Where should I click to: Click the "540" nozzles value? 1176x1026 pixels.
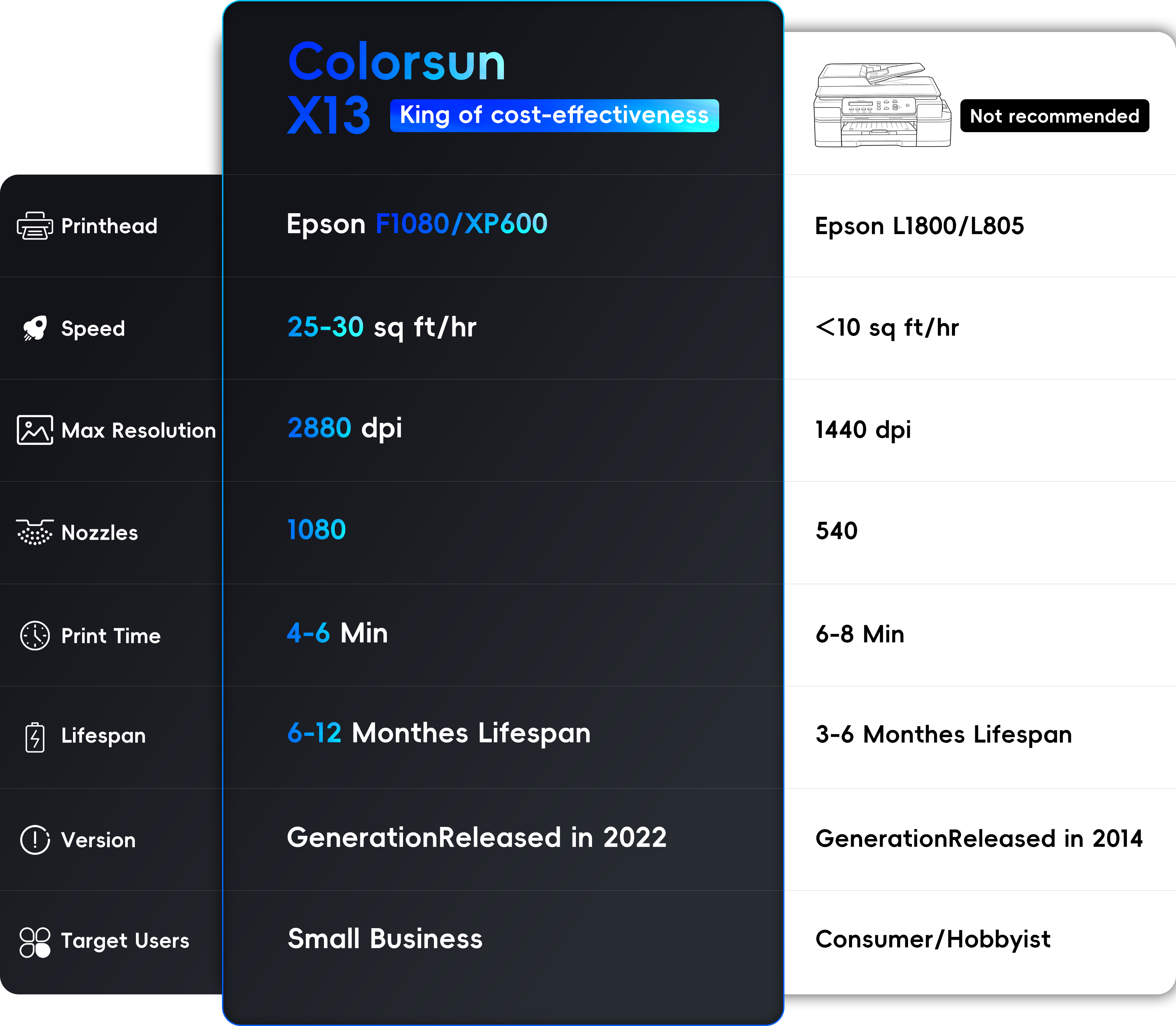click(x=836, y=531)
